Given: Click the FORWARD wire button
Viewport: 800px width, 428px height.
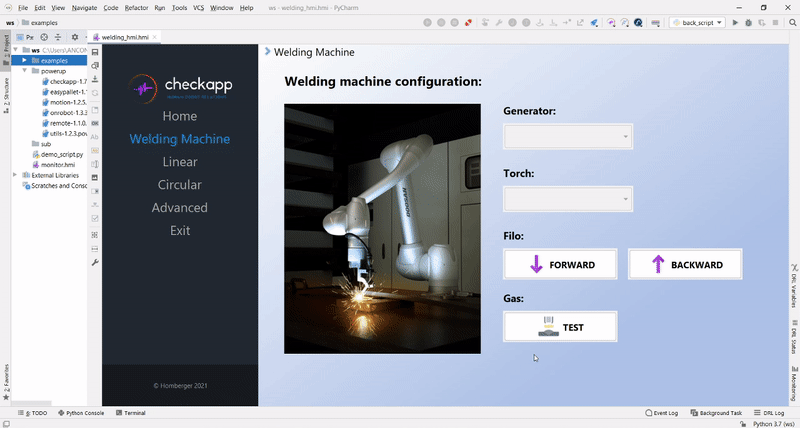Looking at the screenshot, I should 560,264.
